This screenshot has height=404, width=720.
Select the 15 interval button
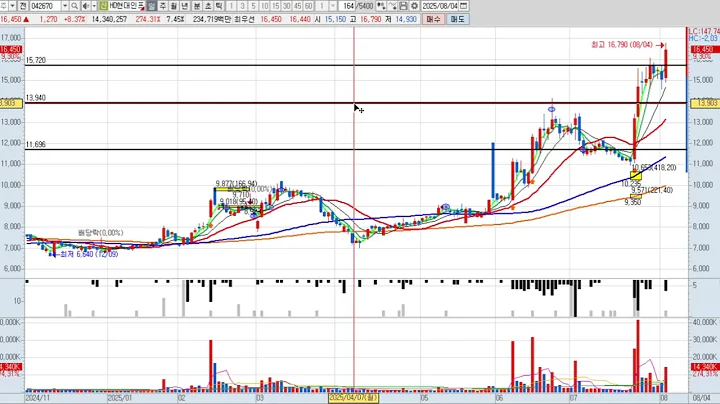click(x=276, y=6)
